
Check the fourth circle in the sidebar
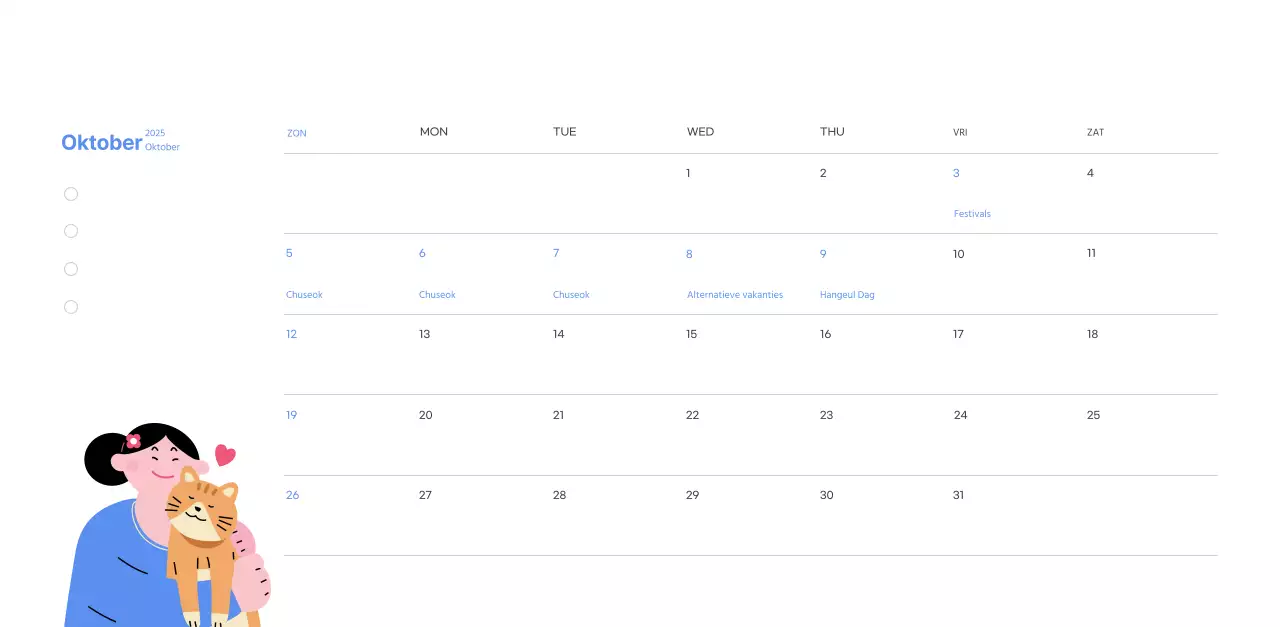71,306
